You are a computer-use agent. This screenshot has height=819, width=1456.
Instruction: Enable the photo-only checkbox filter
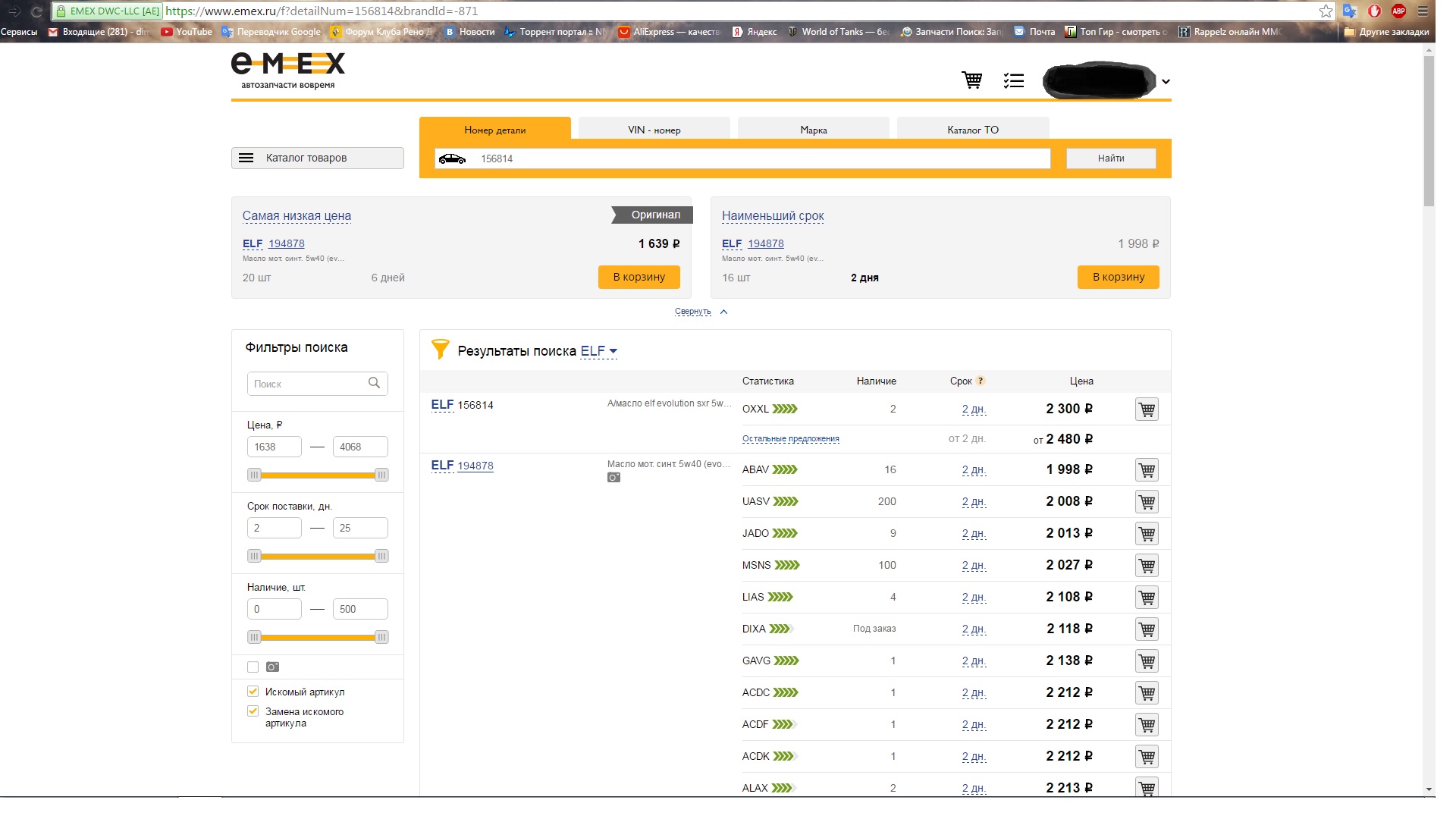(x=253, y=667)
